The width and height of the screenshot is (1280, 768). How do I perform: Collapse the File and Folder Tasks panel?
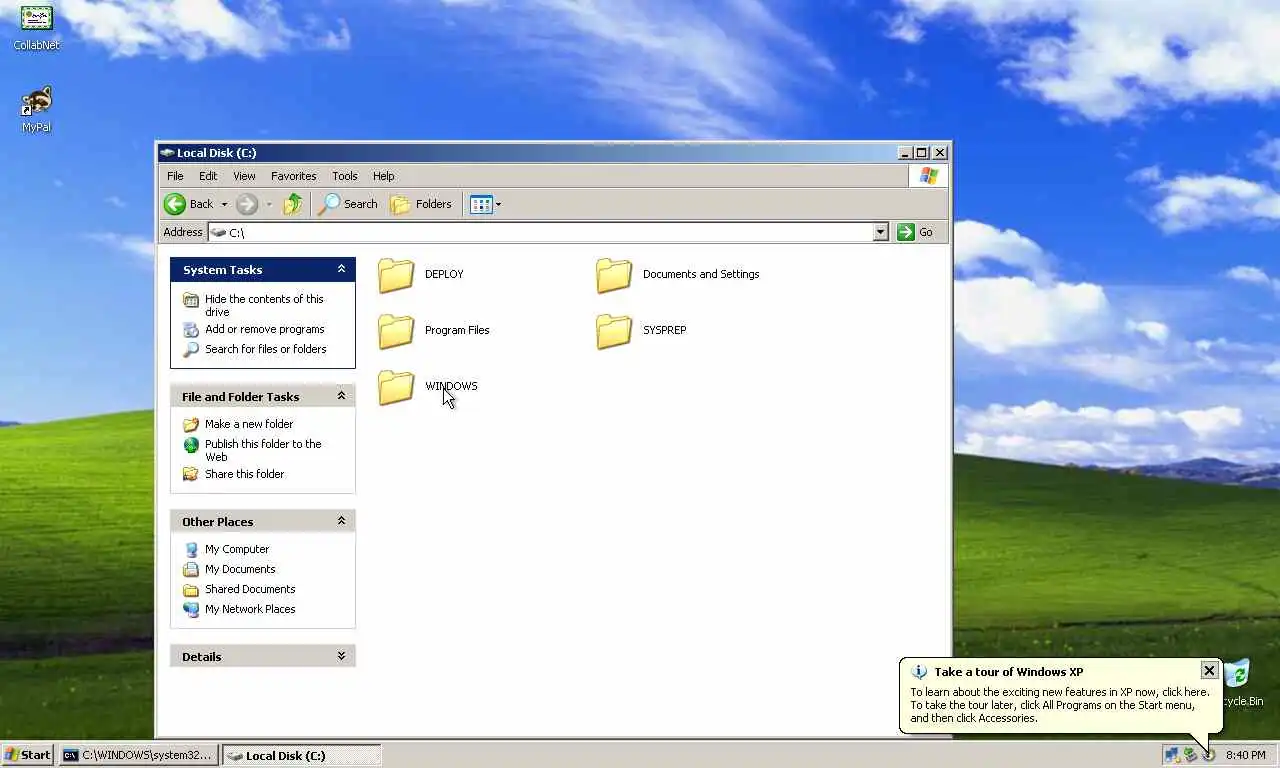[341, 396]
